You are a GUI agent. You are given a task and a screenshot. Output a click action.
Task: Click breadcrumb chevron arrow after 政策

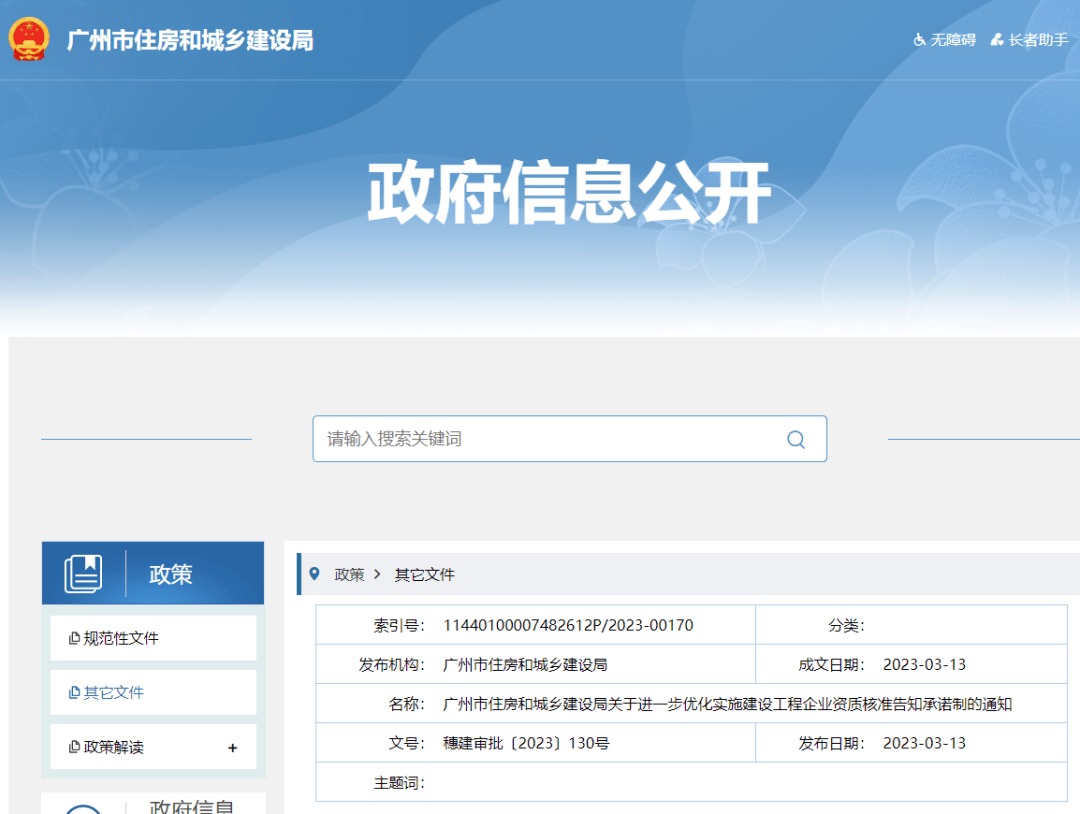pyautogui.click(x=377, y=574)
